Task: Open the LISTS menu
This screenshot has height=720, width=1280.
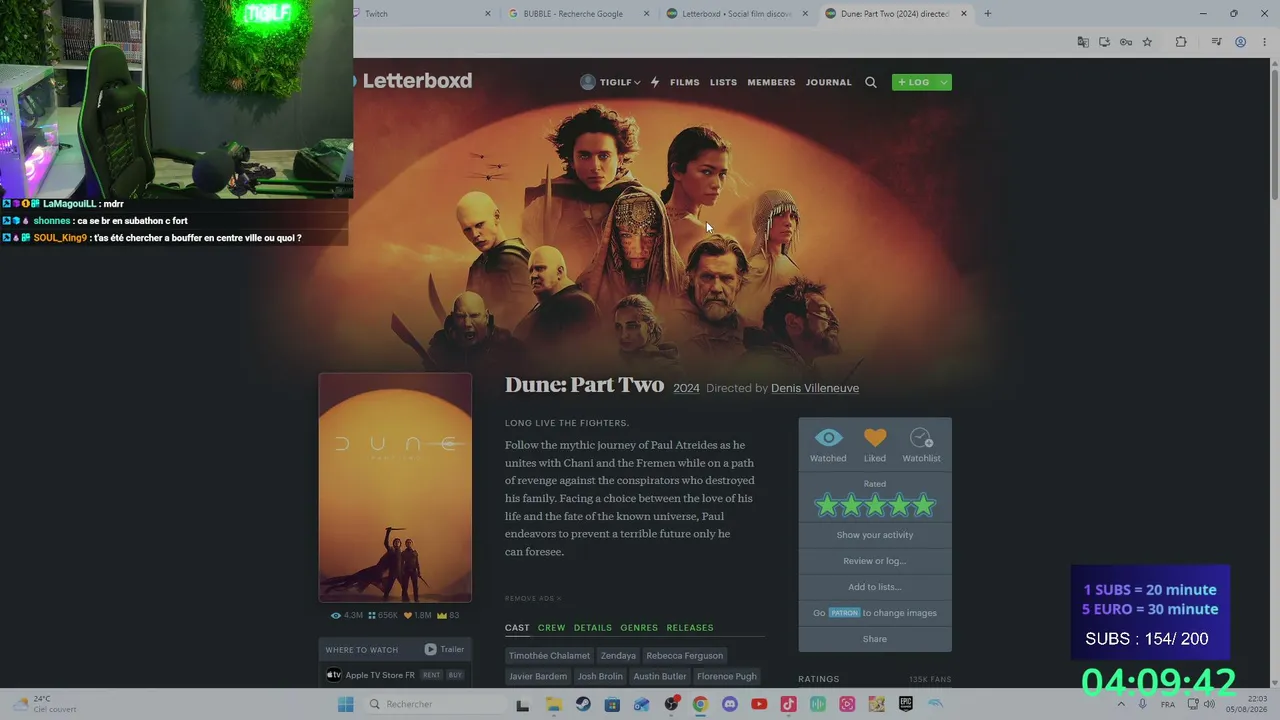Action: point(723,82)
